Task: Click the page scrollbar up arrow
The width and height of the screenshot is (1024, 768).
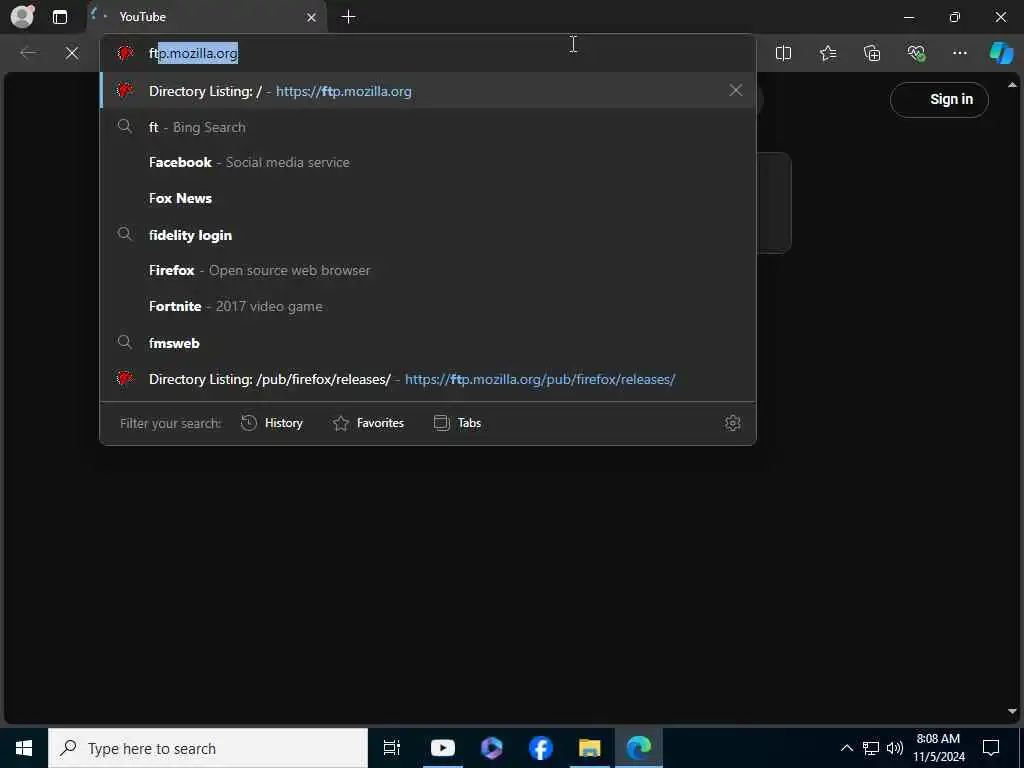Action: tap(1012, 86)
